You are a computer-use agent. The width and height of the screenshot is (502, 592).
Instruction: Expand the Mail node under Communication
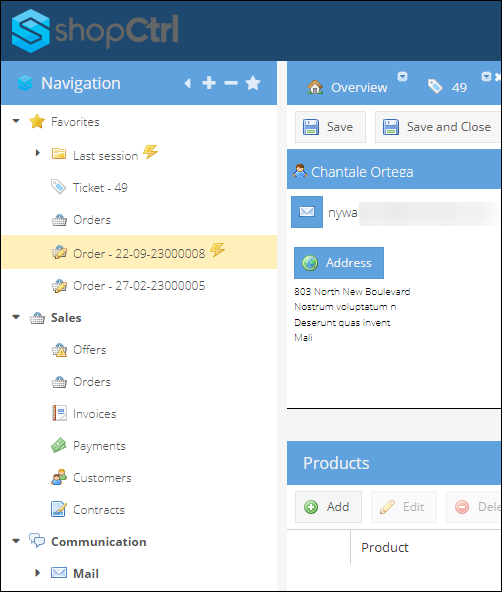37,573
